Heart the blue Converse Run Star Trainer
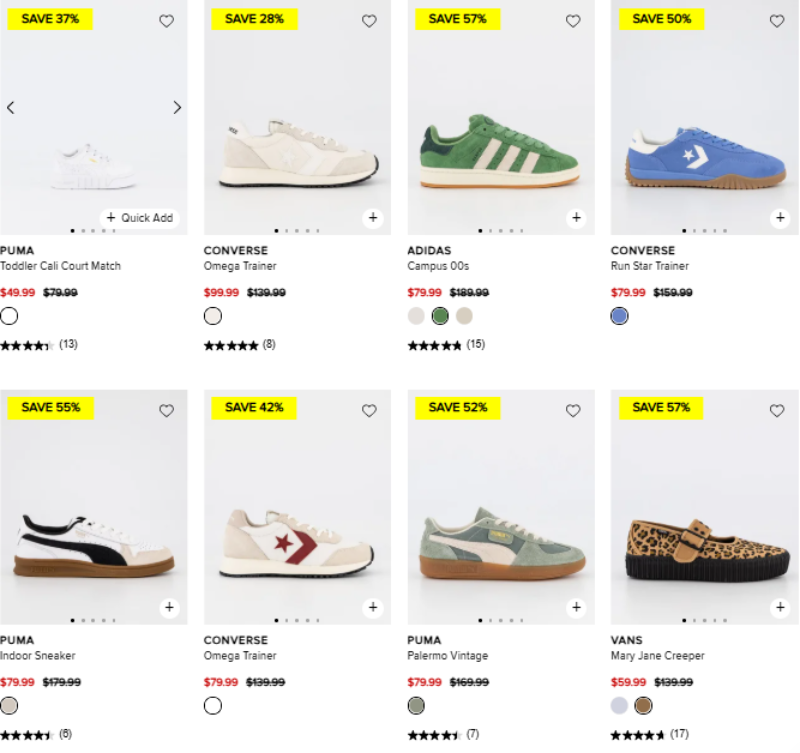Viewport: 800px width, 753px height. click(x=777, y=21)
